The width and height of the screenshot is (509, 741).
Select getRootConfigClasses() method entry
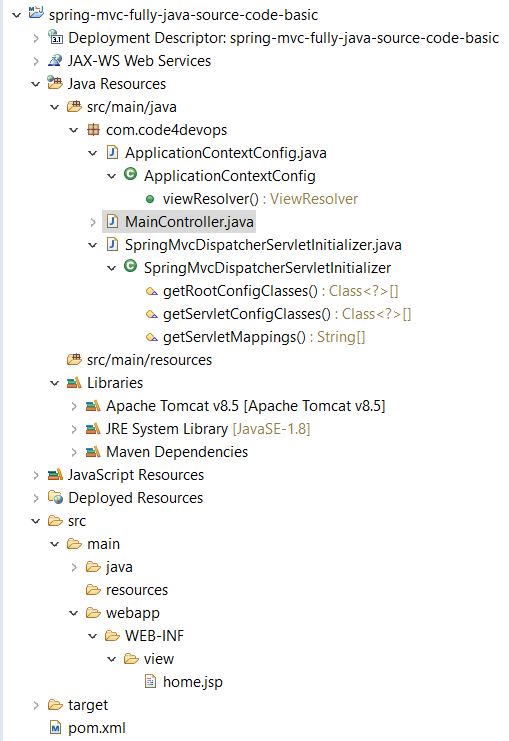272,291
